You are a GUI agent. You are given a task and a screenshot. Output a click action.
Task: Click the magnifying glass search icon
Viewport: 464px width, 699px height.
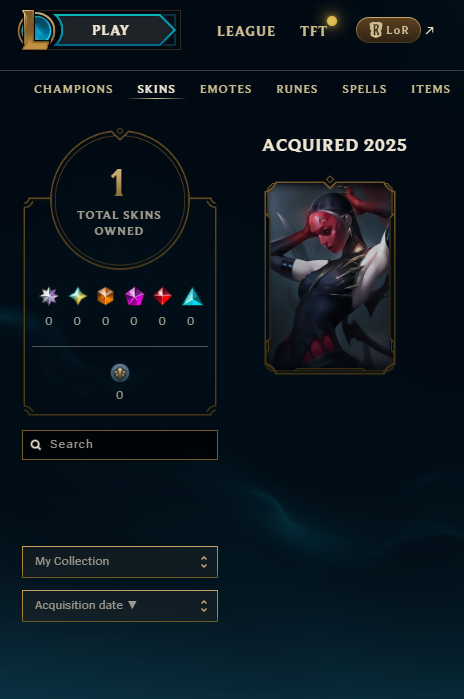click(36, 444)
